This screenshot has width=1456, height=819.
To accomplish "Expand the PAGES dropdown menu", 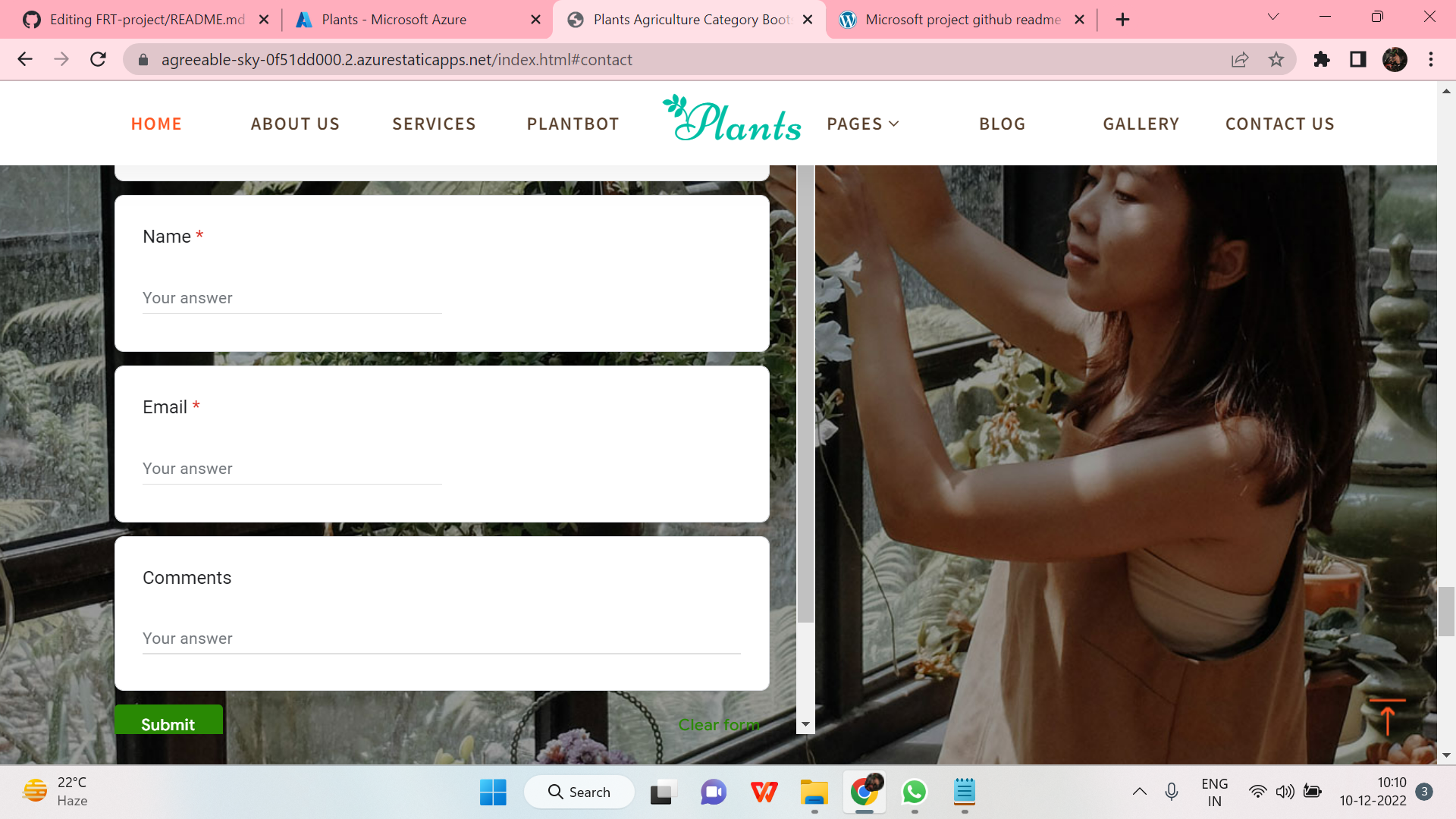I will [x=862, y=124].
